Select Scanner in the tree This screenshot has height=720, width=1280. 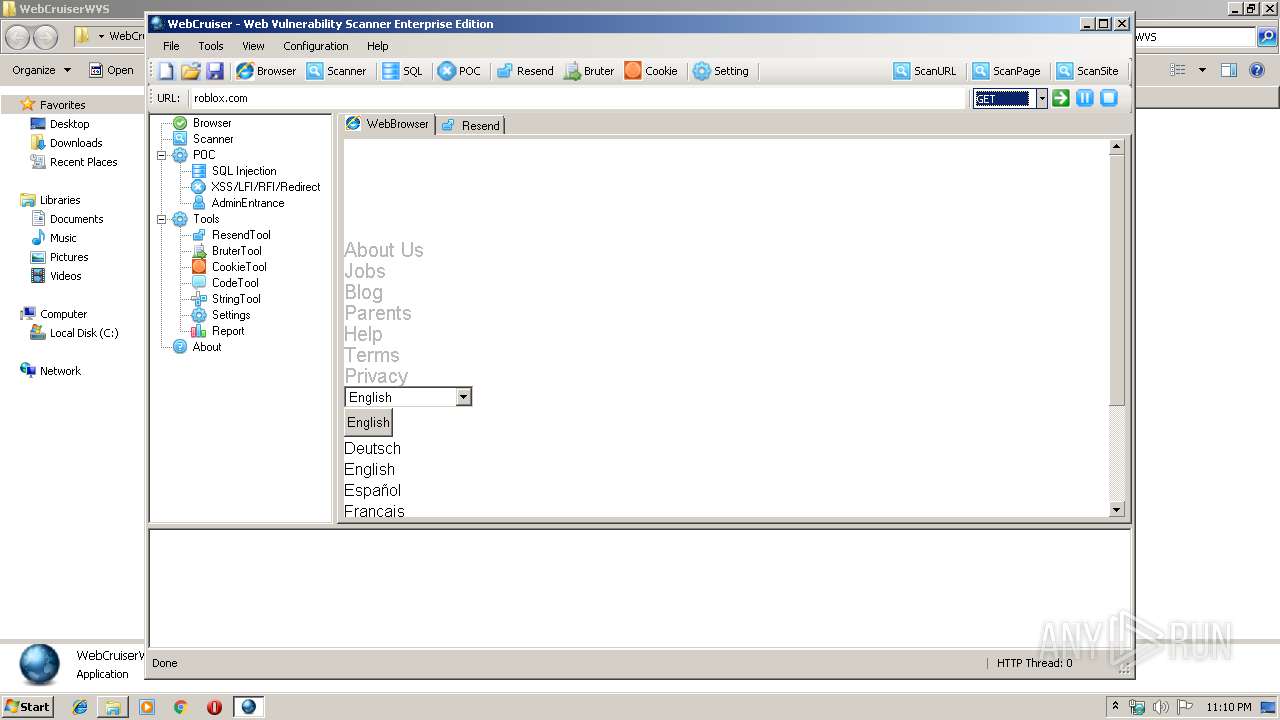pyautogui.click(x=213, y=139)
